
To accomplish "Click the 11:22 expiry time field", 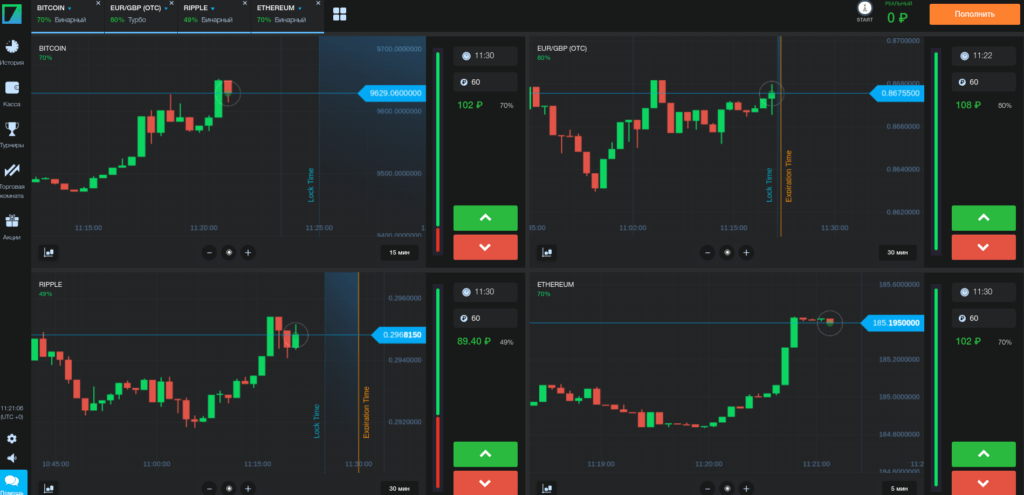I will (985, 57).
